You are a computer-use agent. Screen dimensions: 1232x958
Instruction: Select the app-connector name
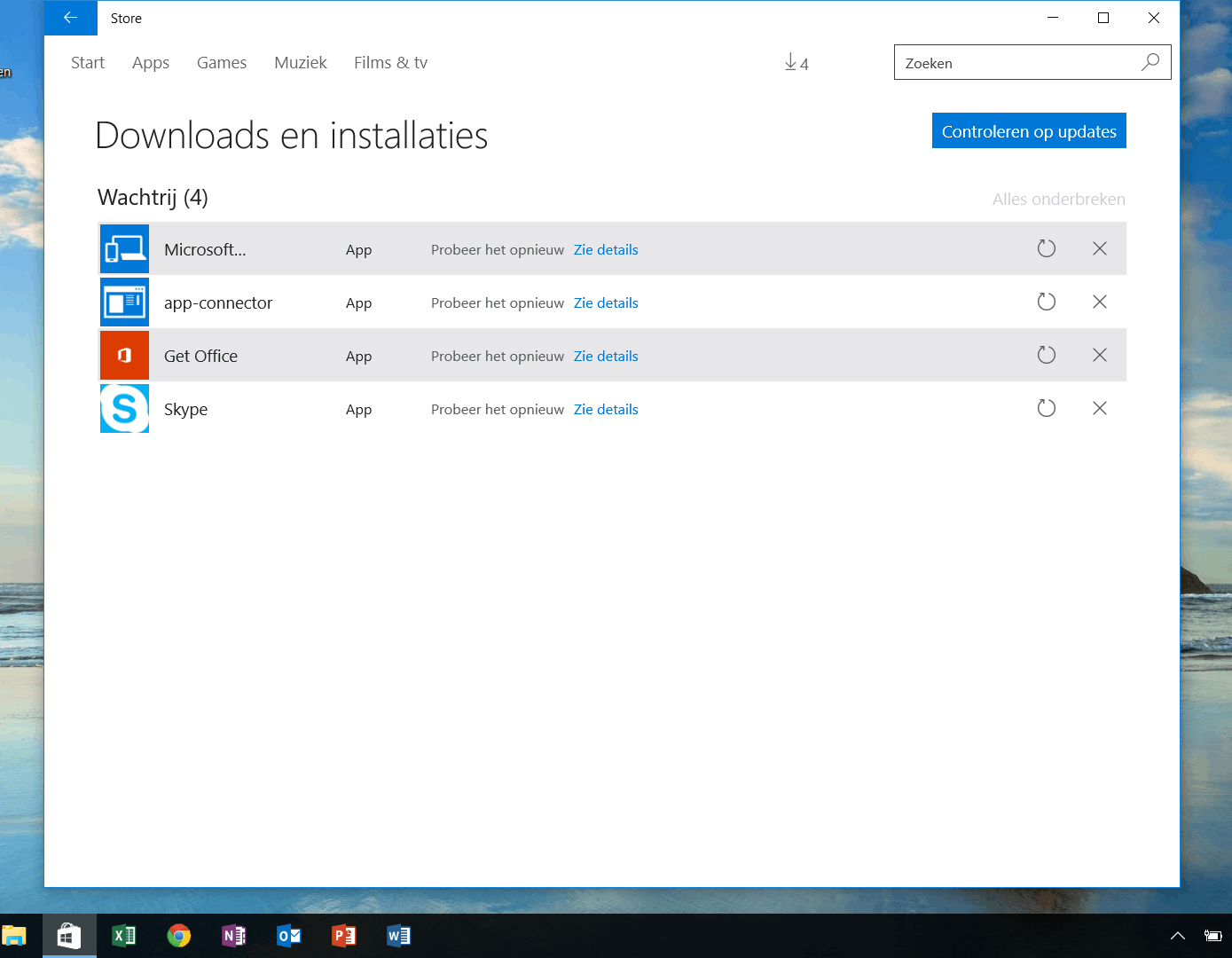[218, 303]
